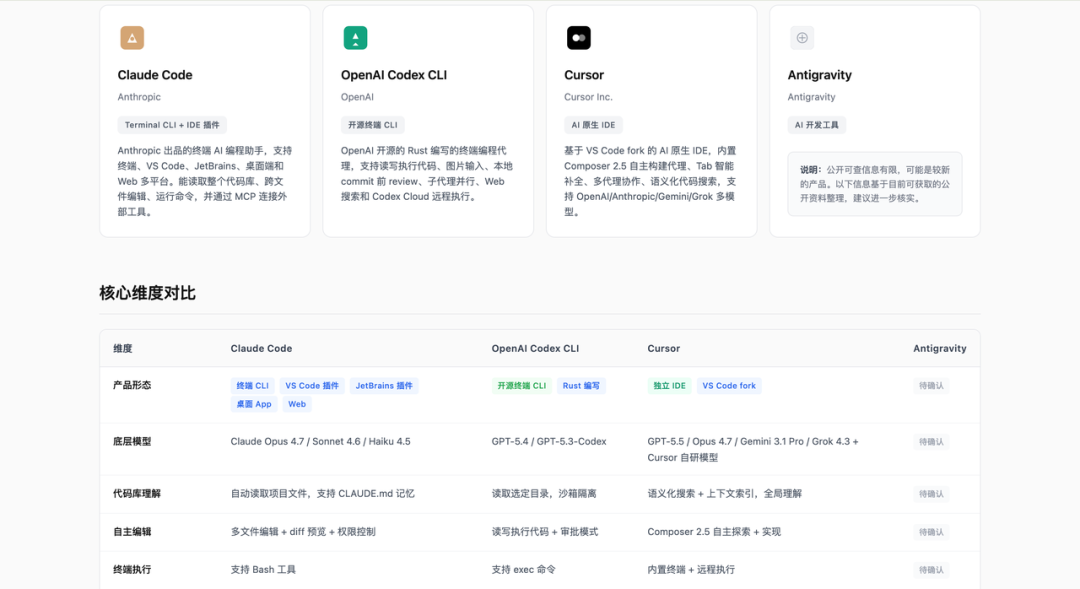Select the Cursor card title
Image resolution: width=1080 pixels, height=589 pixels.
tap(584, 75)
